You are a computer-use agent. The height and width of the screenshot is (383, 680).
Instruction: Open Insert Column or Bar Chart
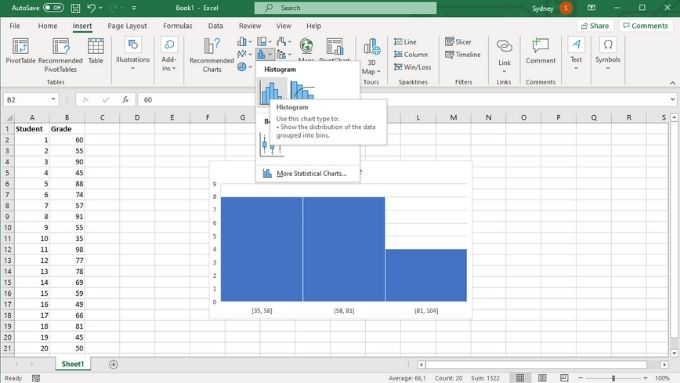(244, 42)
